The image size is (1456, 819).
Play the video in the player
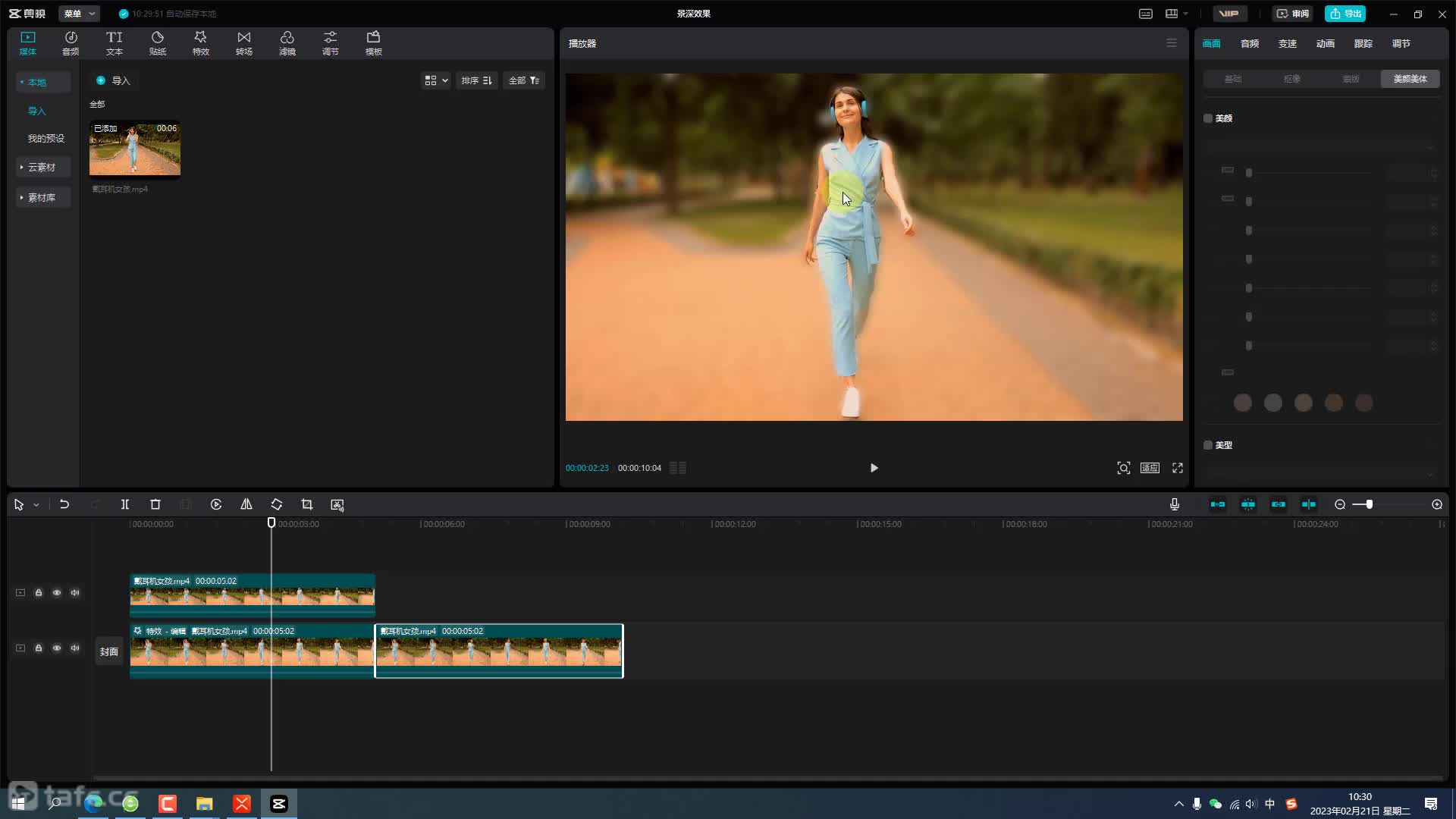pyautogui.click(x=874, y=468)
